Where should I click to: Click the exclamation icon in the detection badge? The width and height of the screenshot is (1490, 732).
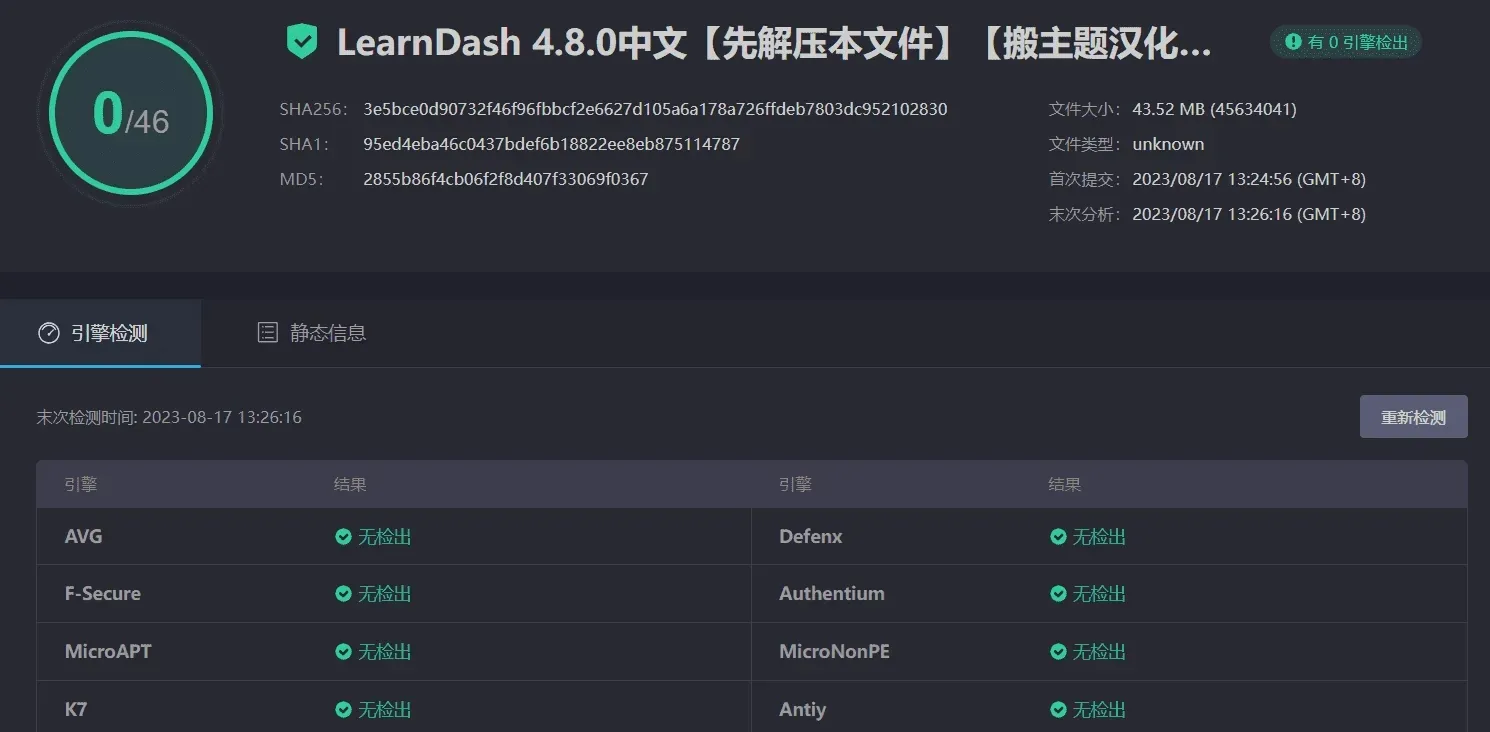(1293, 42)
